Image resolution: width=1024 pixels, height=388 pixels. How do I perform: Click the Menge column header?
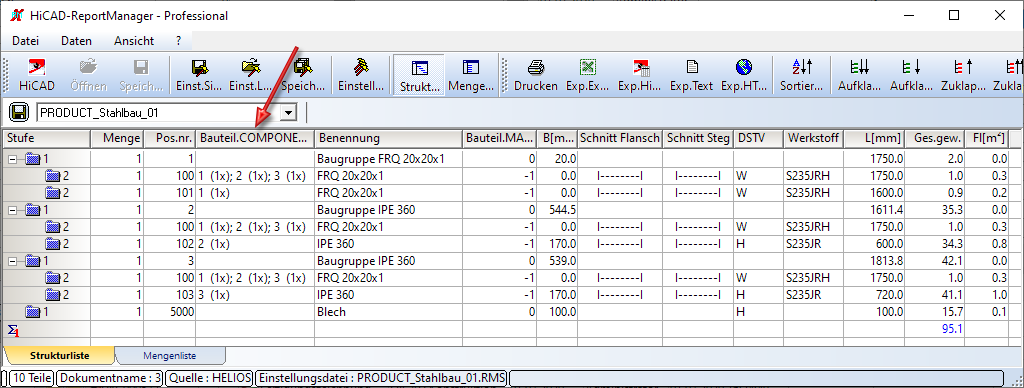117,138
